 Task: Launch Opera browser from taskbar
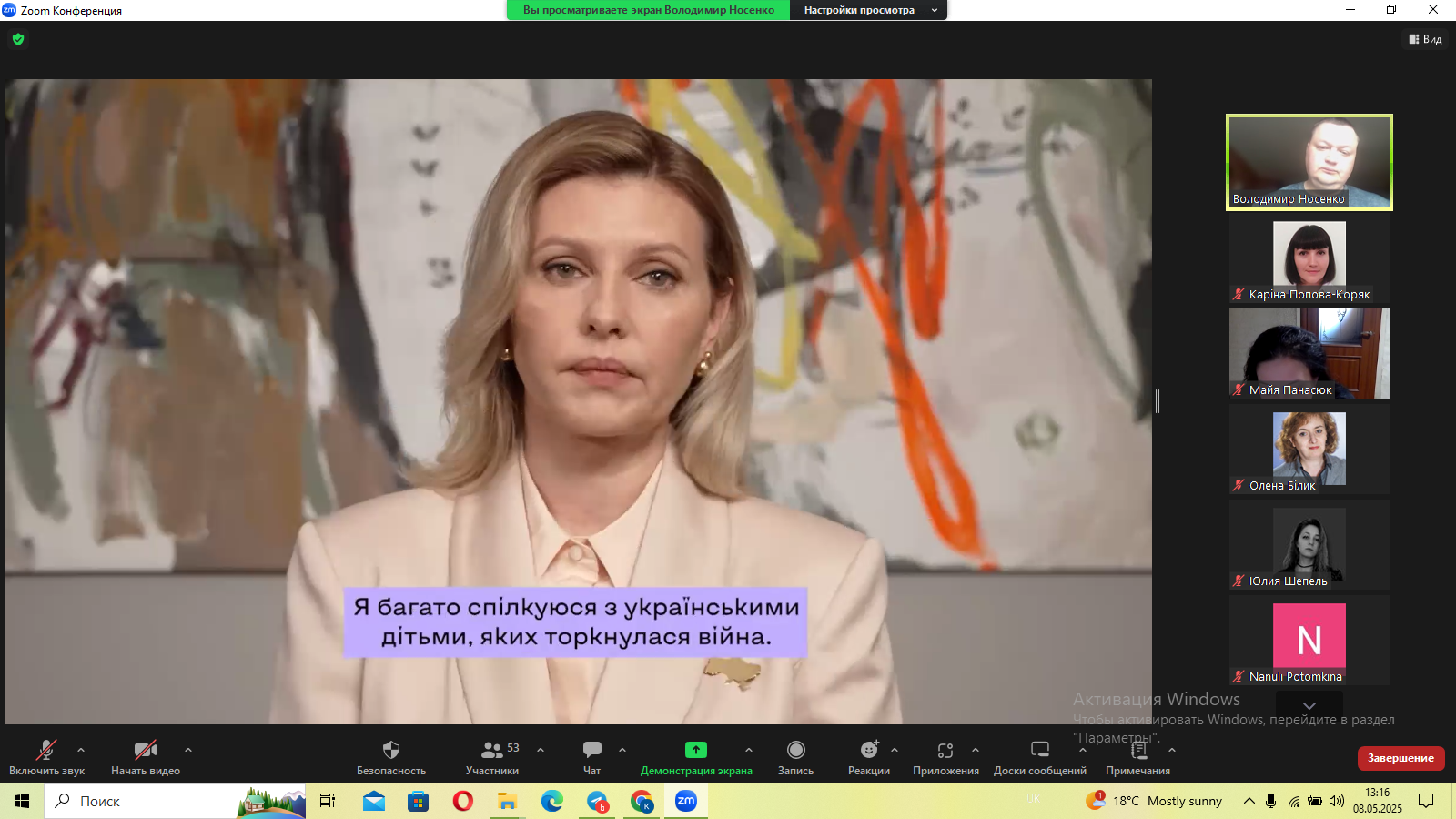pyautogui.click(x=462, y=801)
